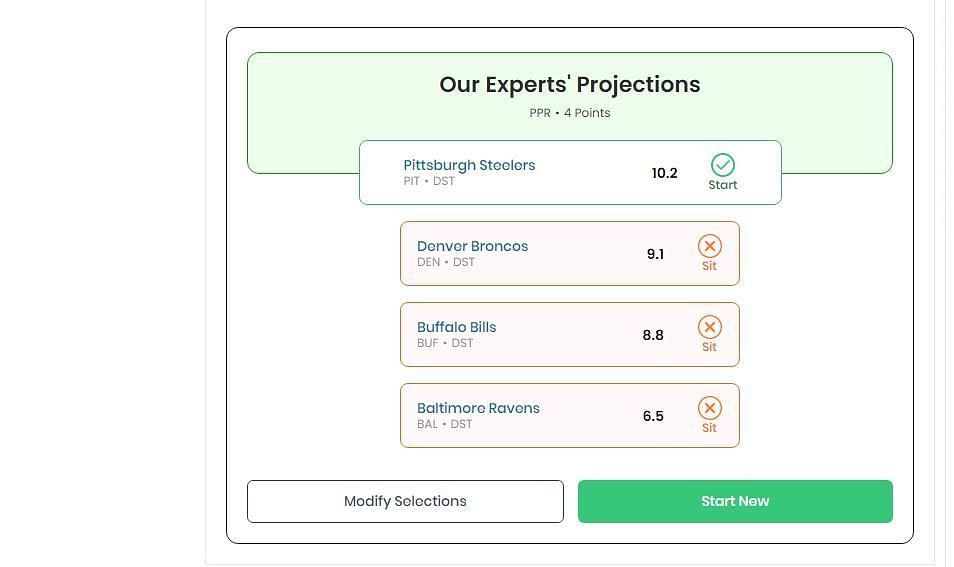Viewport: 954px width, 567px height.
Task: Click the PIT • DST label
Action: click(x=429, y=181)
